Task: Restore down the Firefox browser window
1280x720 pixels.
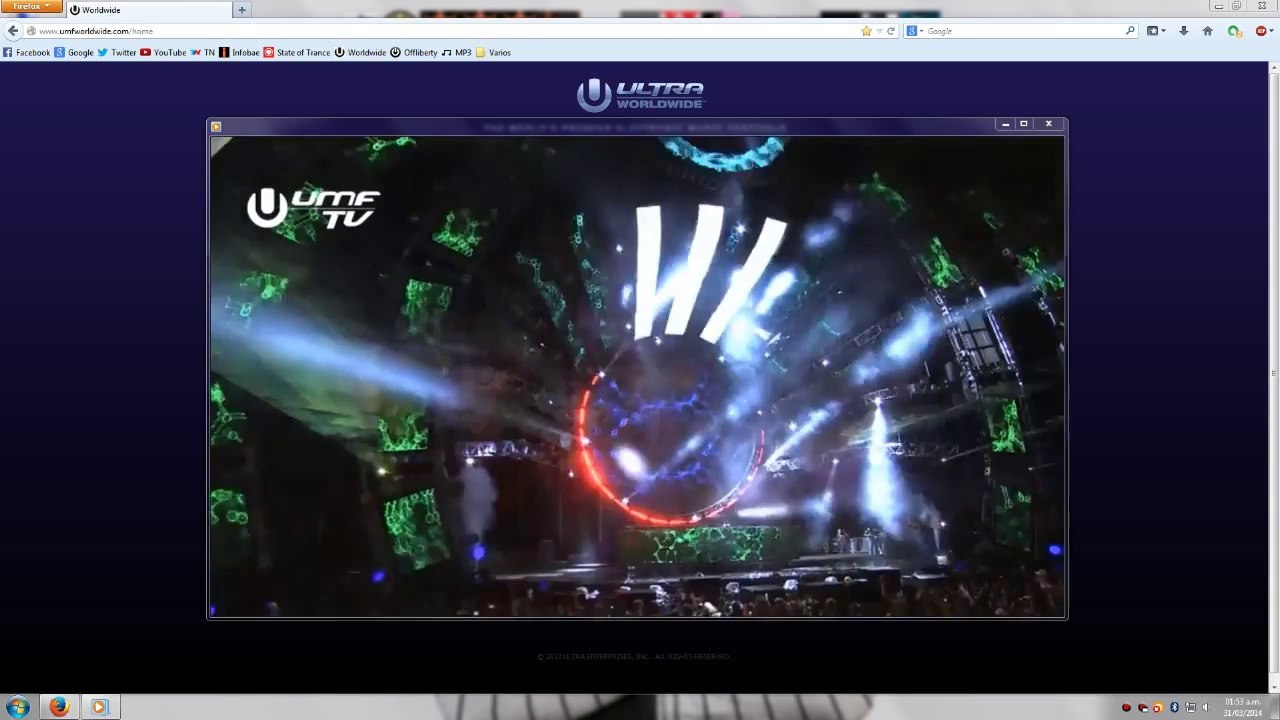Action: (1237, 6)
